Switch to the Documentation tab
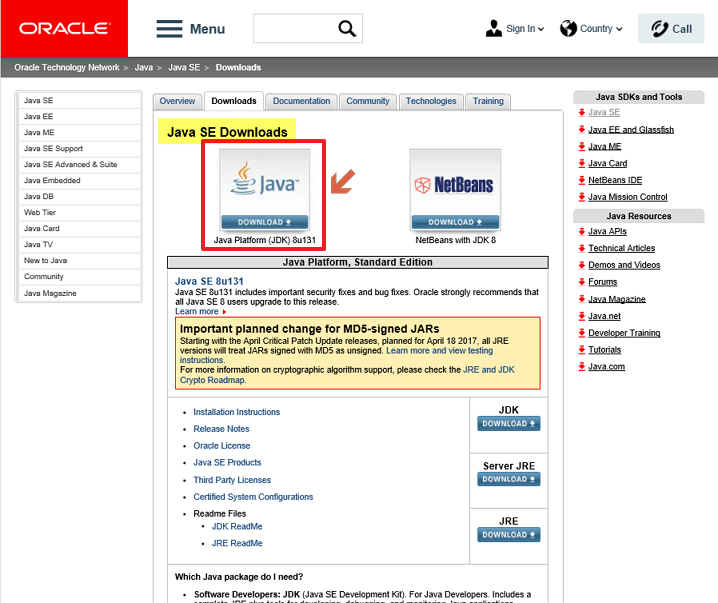Image resolution: width=718 pixels, height=603 pixels. pyautogui.click(x=301, y=101)
